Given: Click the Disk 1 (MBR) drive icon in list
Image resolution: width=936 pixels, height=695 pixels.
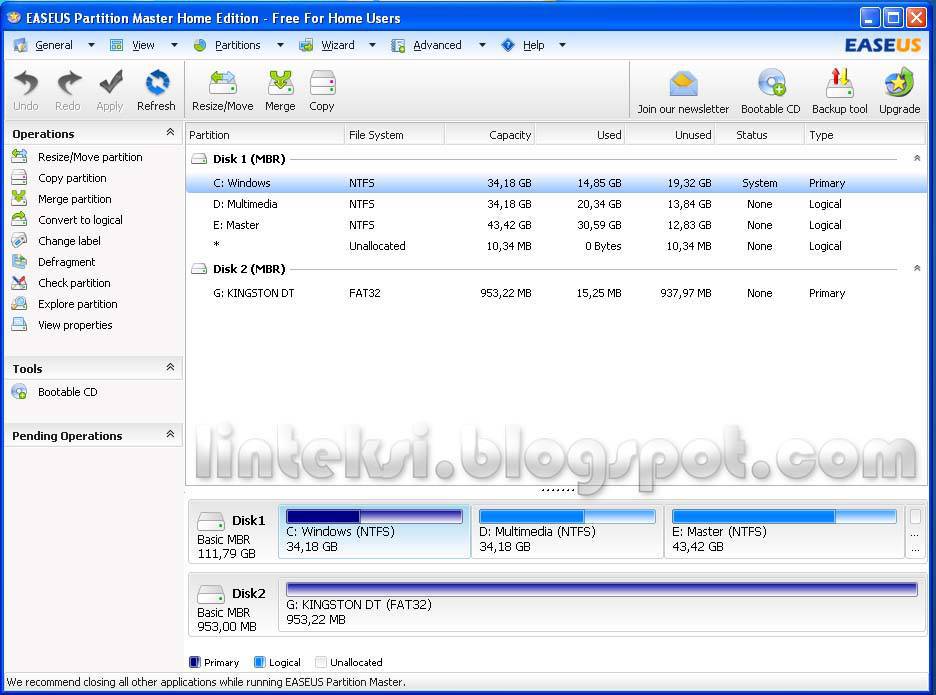Looking at the screenshot, I should 199,159.
